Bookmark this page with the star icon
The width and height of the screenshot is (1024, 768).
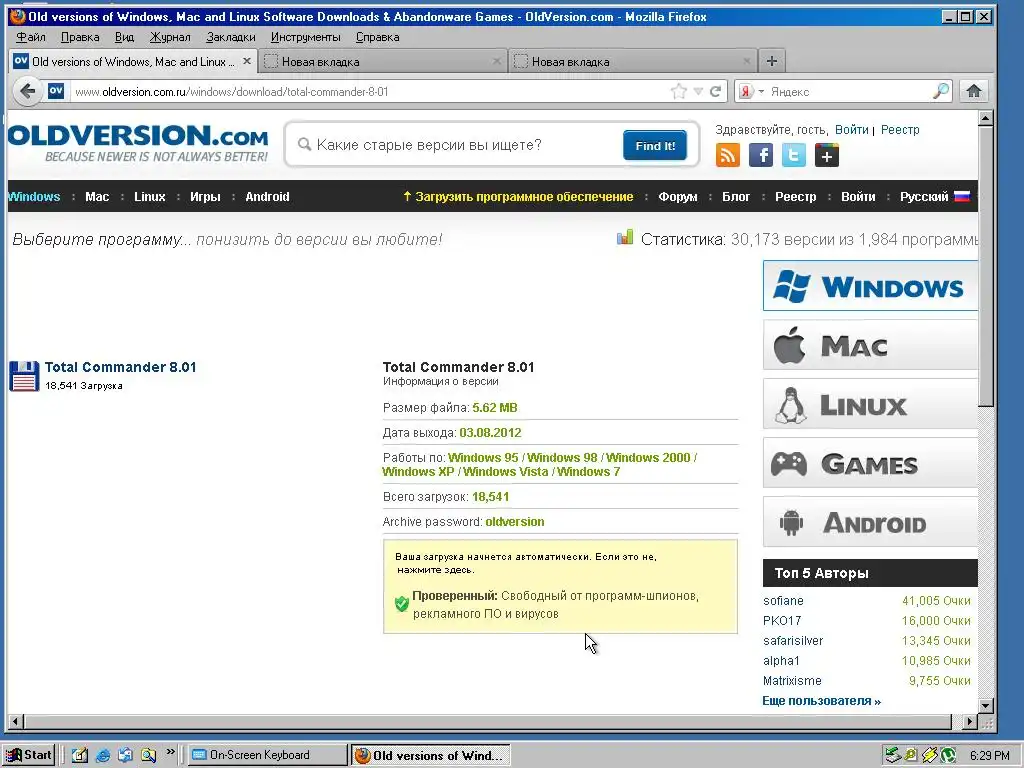(679, 91)
